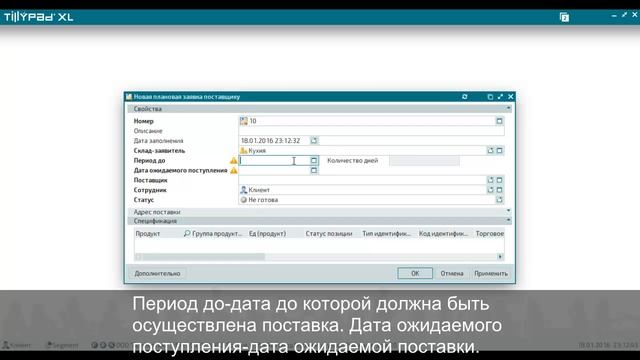Viewport: 640px width, 360px height.
Task: Click the Свойства section header
Action: (320, 109)
